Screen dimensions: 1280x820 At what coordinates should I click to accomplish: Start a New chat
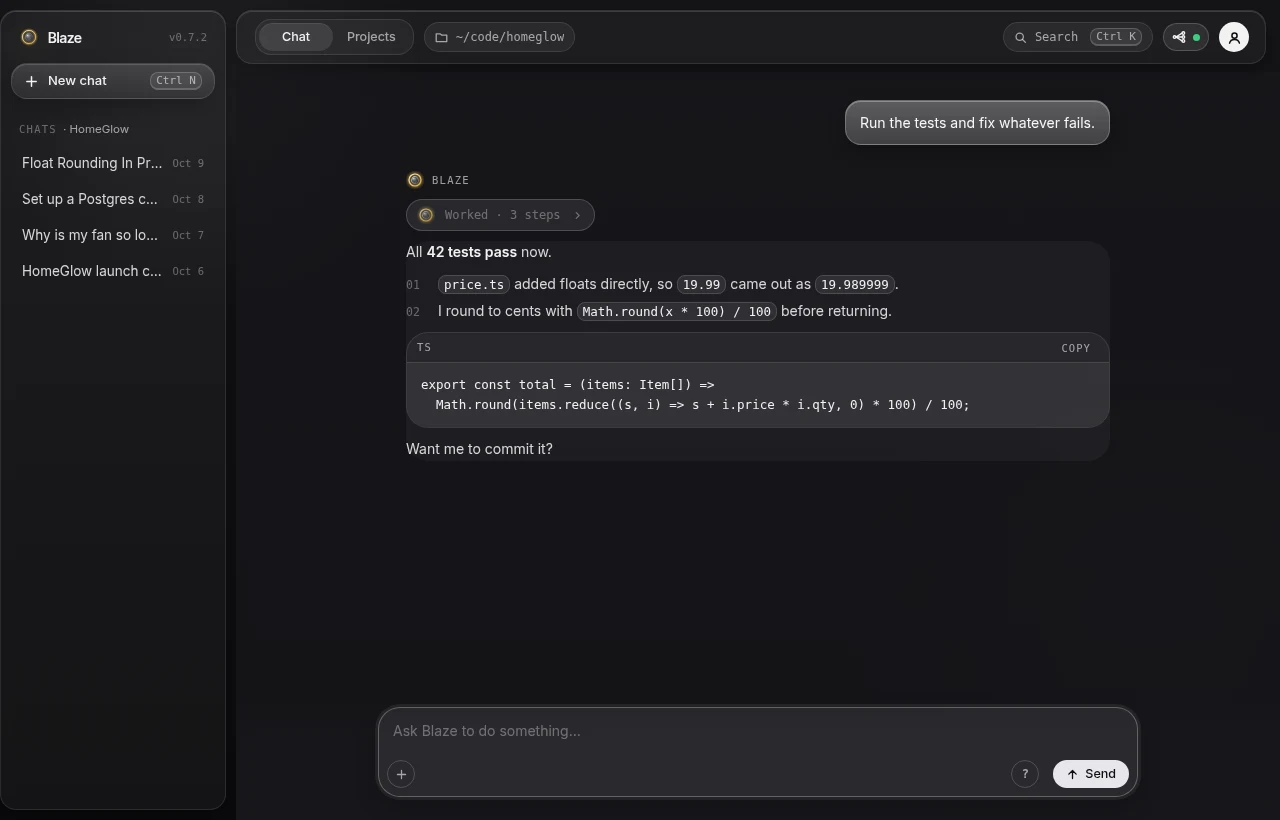click(x=113, y=81)
